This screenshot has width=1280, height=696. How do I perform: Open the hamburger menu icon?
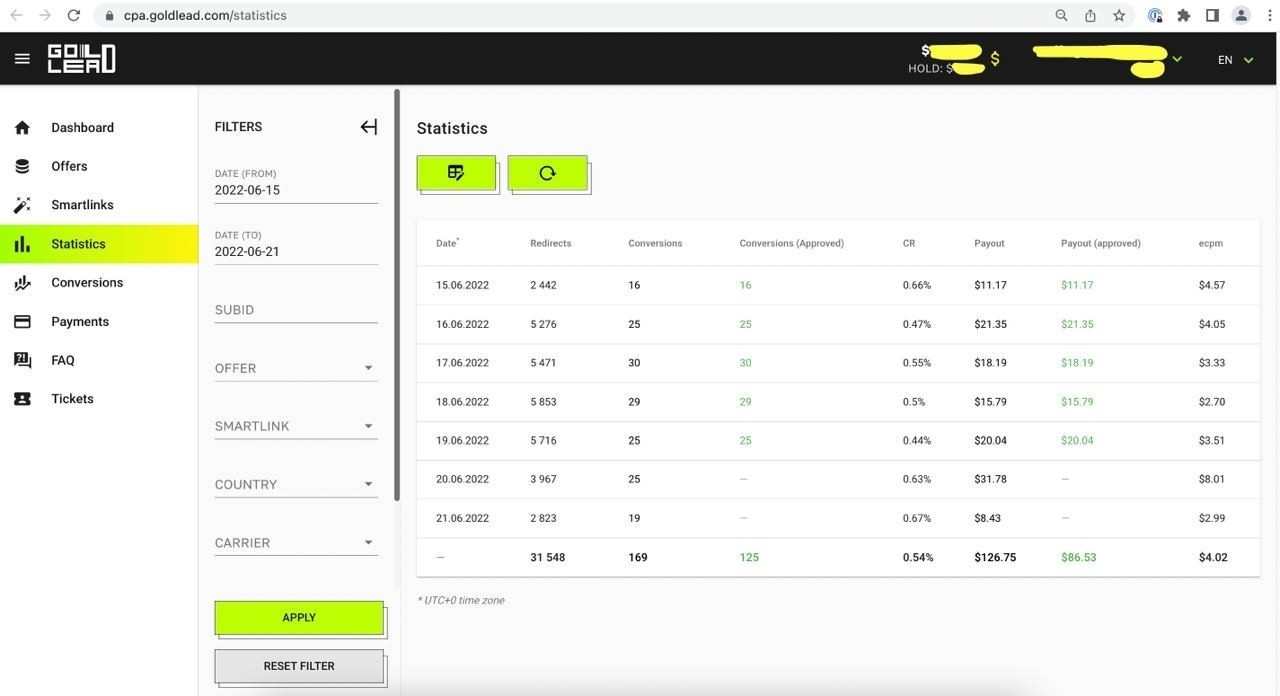22,59
